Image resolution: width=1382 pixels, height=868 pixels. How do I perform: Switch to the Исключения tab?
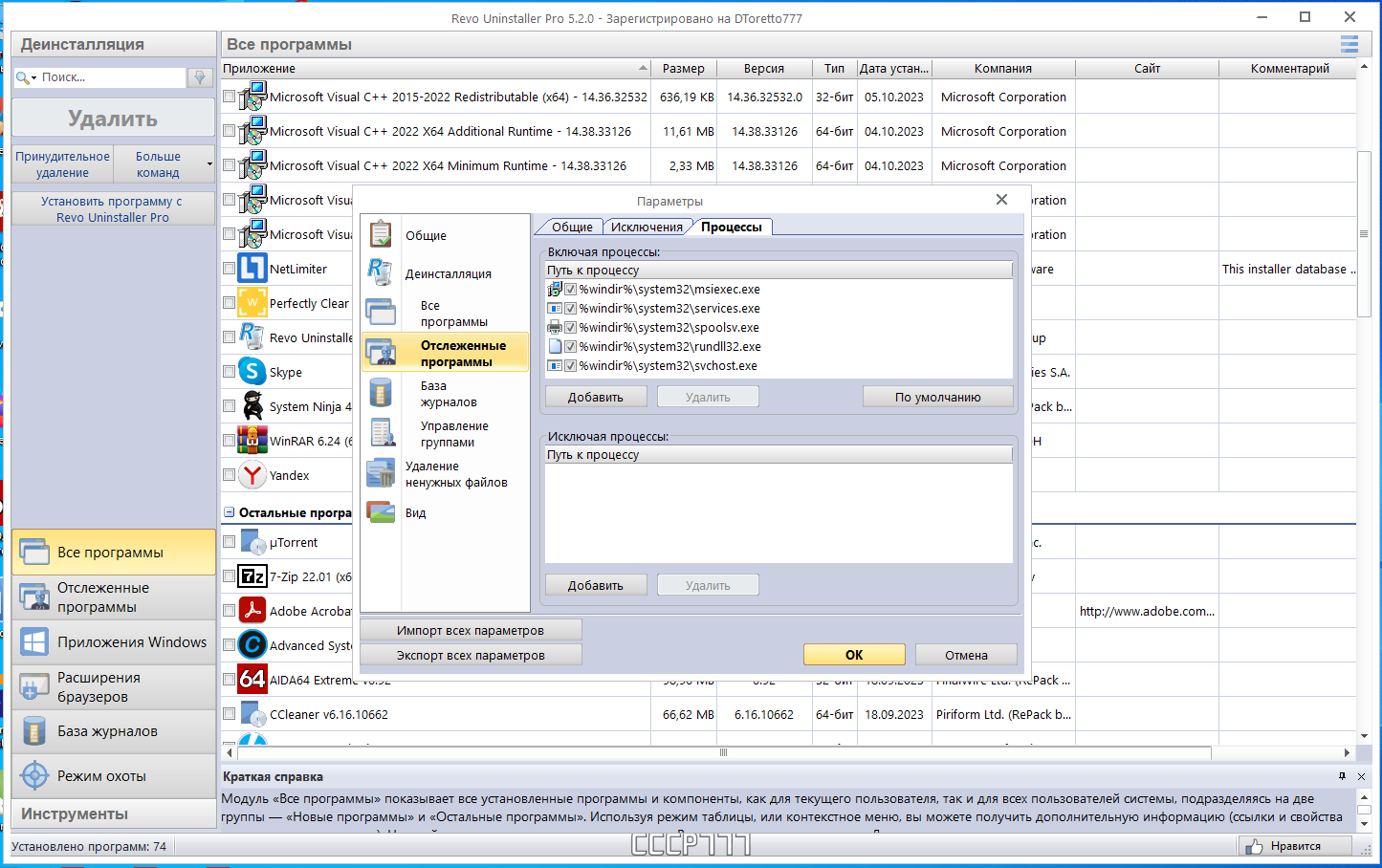[647, 227]
